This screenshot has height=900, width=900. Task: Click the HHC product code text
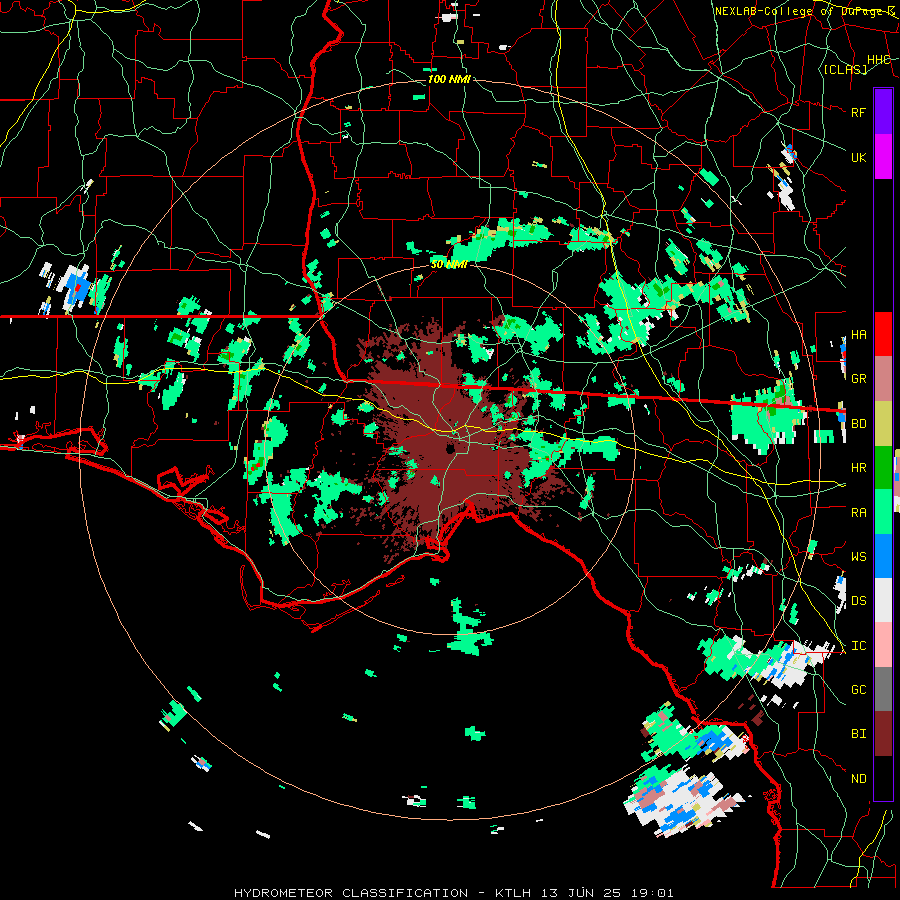pyautogui.click(x=878, y=60)
